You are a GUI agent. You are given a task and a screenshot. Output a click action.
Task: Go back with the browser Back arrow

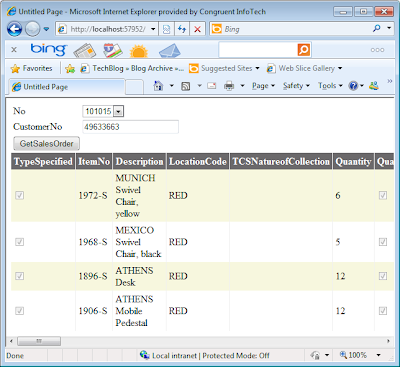click(15, 29)
